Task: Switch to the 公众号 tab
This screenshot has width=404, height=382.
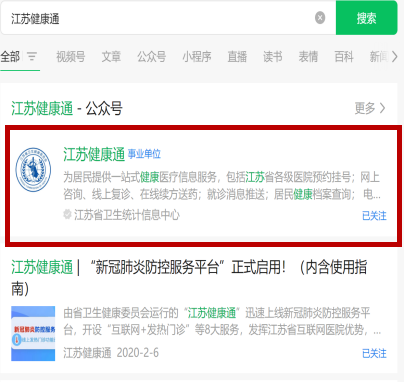Action: pos(152,57)
